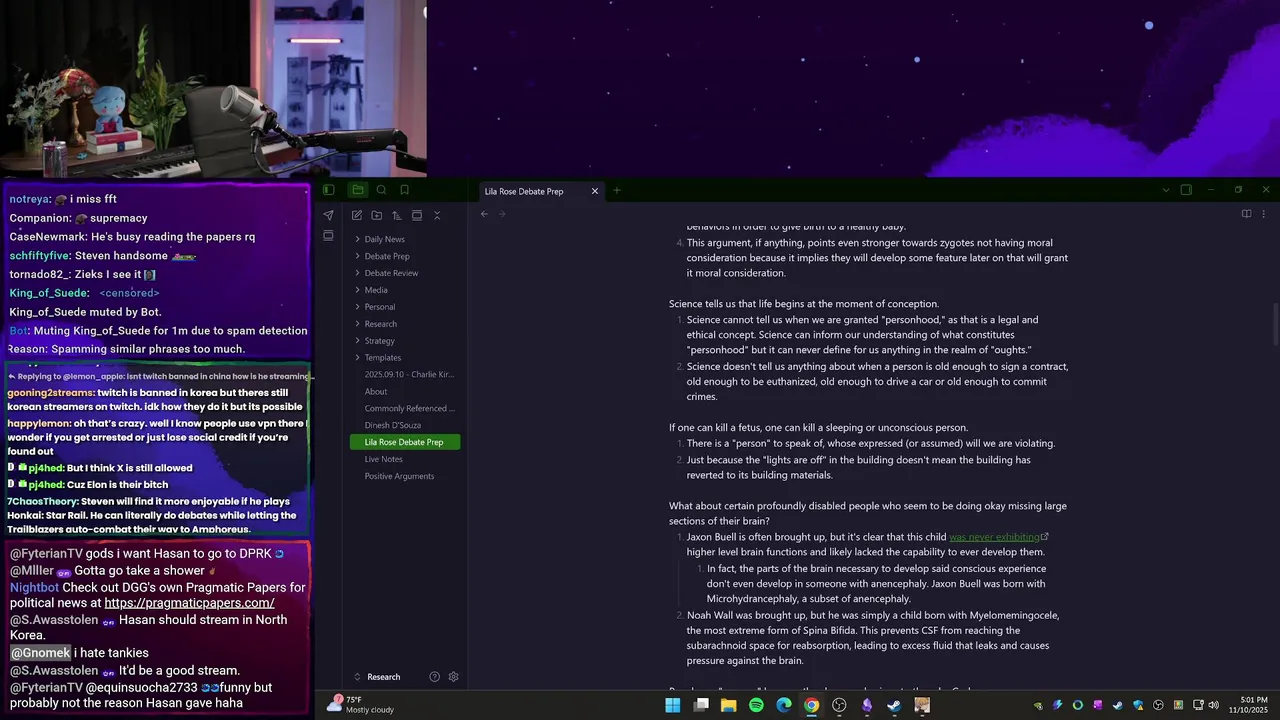The height and width of the screenshot is (720, 1280).
Task: Open the 2025.09.10 Charlie Kirk note
Action: pyautogui.click(x=404, y=374)
